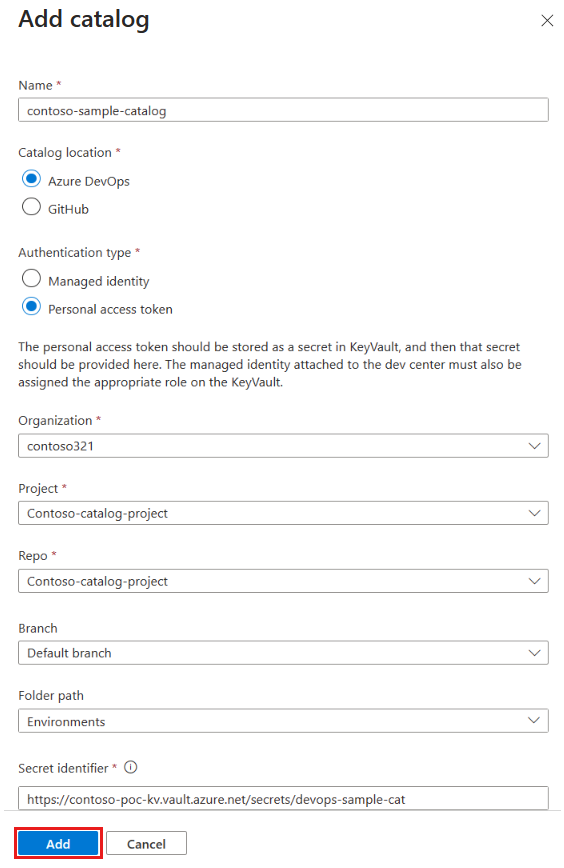Select Managed identity authentication type
The image size is (564, 868).
(x=32, y=278)
